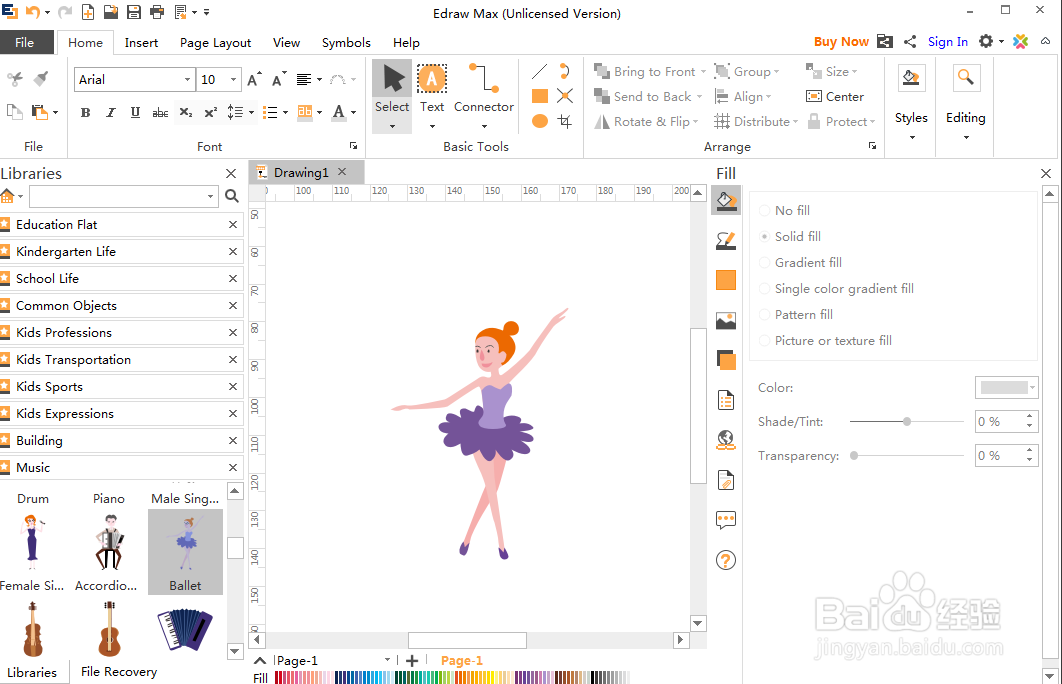This screenshot has width=1062, height=684.
Task: Open the Comments panel icon
Action: [x=726, y=520]
